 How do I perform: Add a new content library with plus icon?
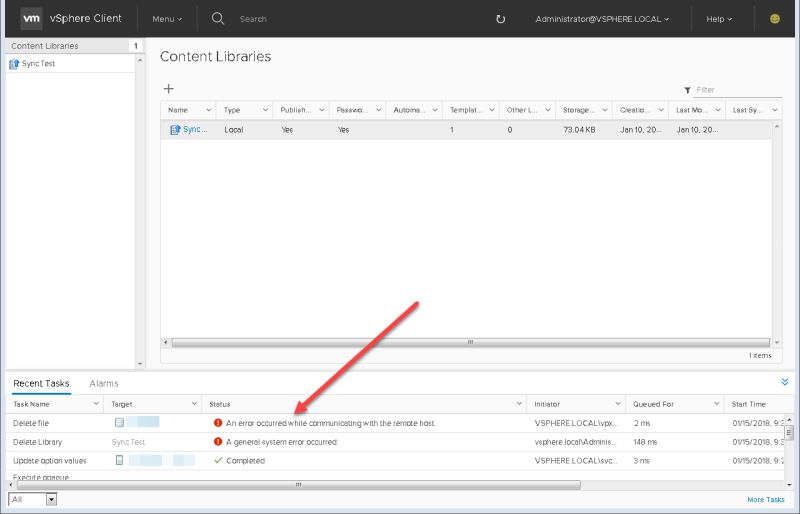pos(168,89)
